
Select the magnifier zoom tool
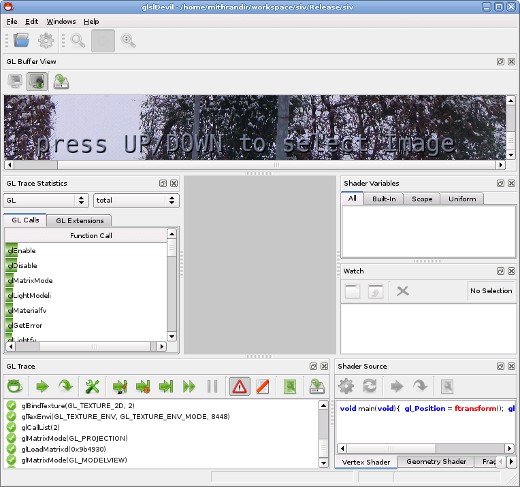click(x=78, y=40)
